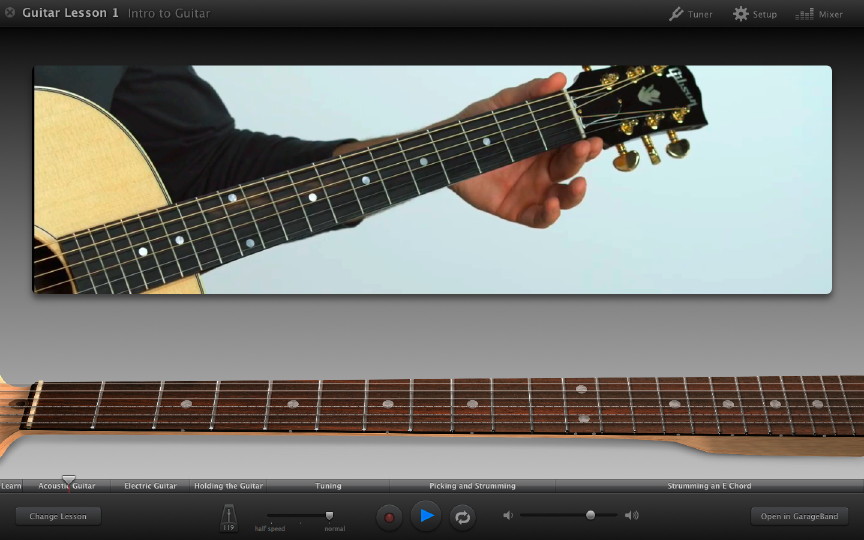This screenshot has width=864, height=540.
Task: Click the lesson video frame
Action: tap(432, 180)
